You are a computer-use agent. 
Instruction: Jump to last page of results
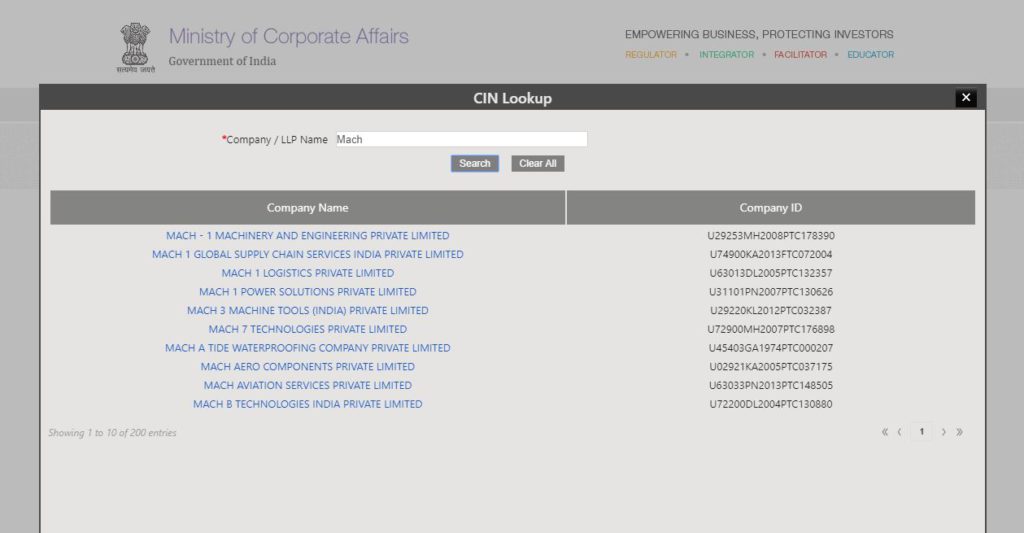(x=960, y=432)
